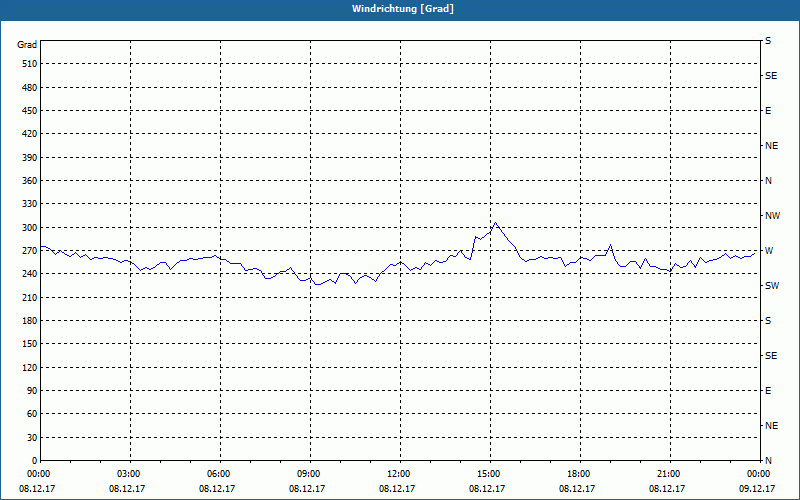Click the 09.12.17 date label

(x=757, y=489)
